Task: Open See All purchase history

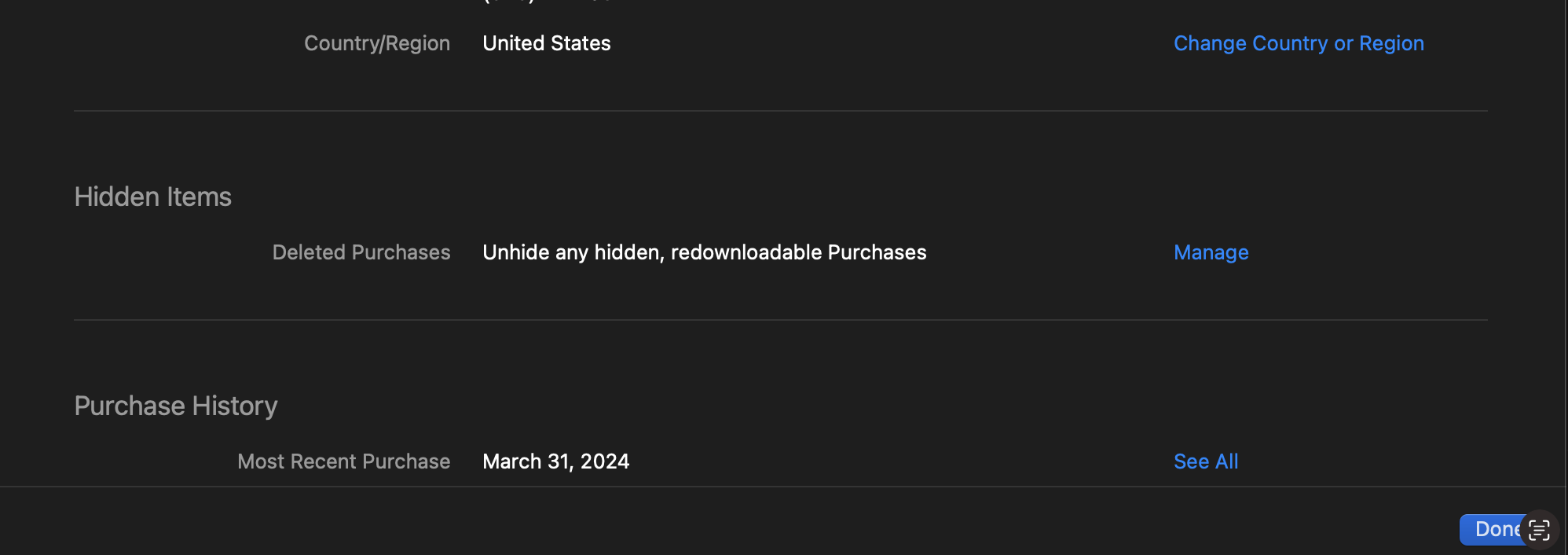Action: (x=1205, y=461)
